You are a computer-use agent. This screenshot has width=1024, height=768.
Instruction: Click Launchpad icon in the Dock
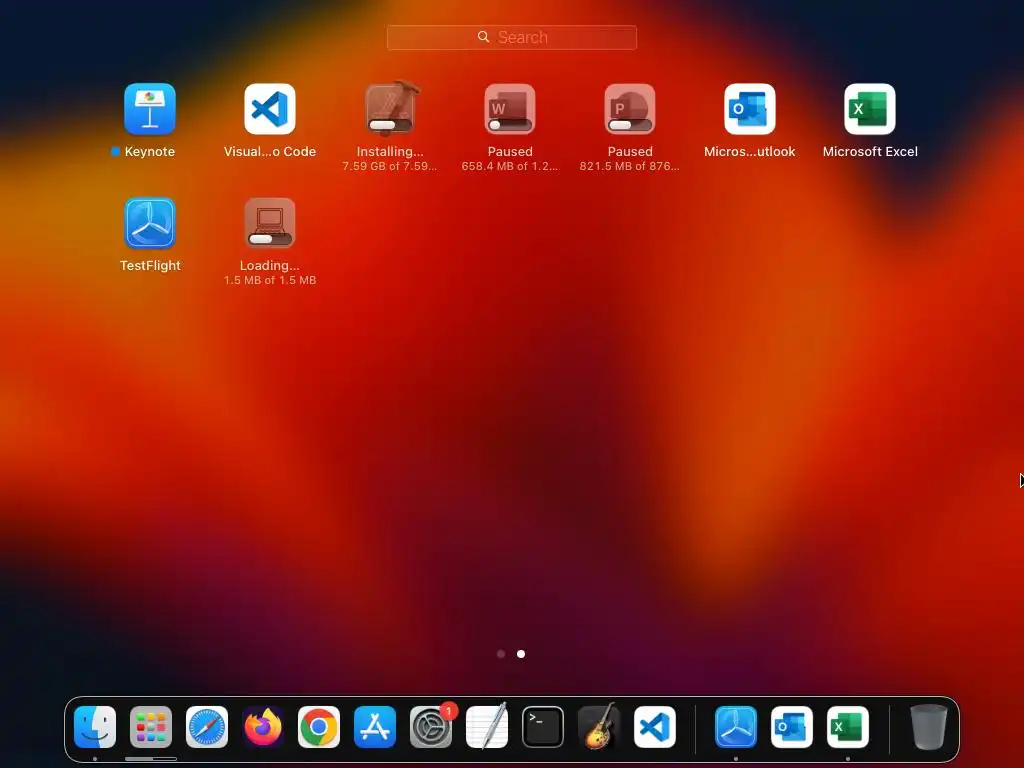(x=151, y=727)
